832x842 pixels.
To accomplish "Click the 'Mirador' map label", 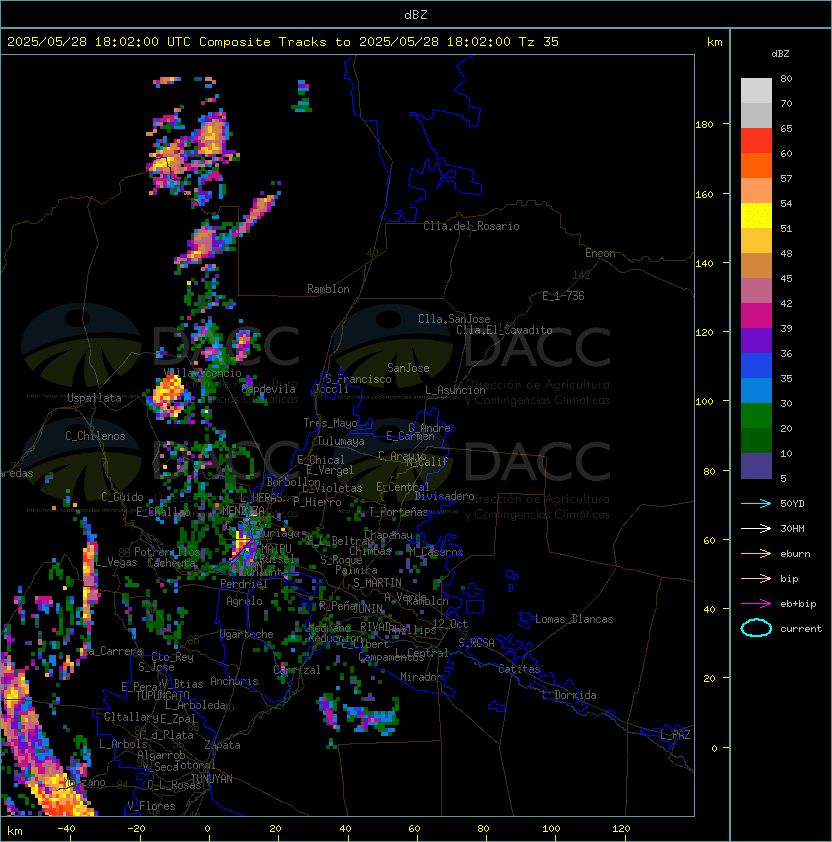I will click(422, 677).
